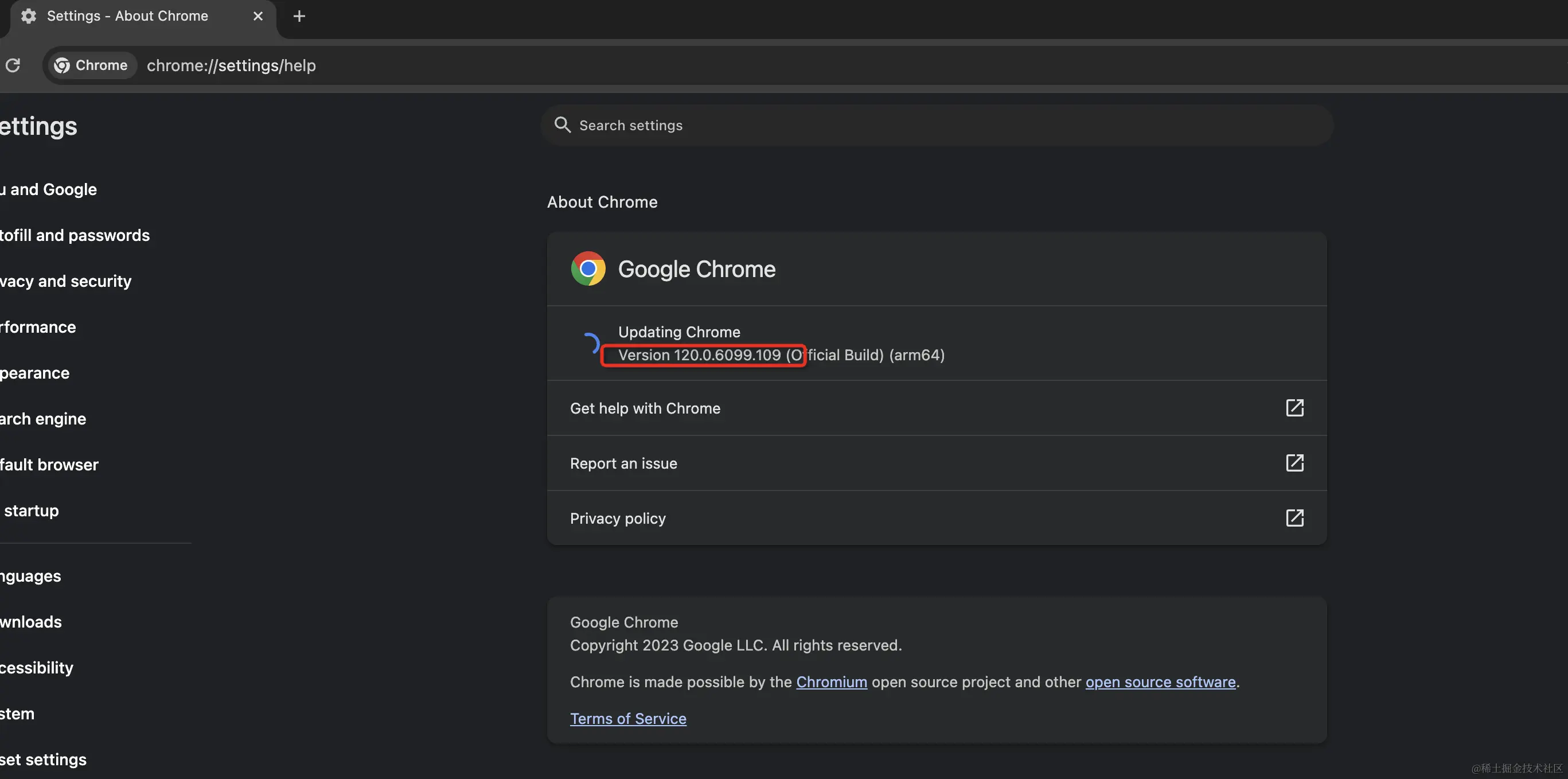Image resolution: width=1568 pixels, height=779 pixels.
Task: Click the Google Chrome logo icon
Action: (588, 268)
